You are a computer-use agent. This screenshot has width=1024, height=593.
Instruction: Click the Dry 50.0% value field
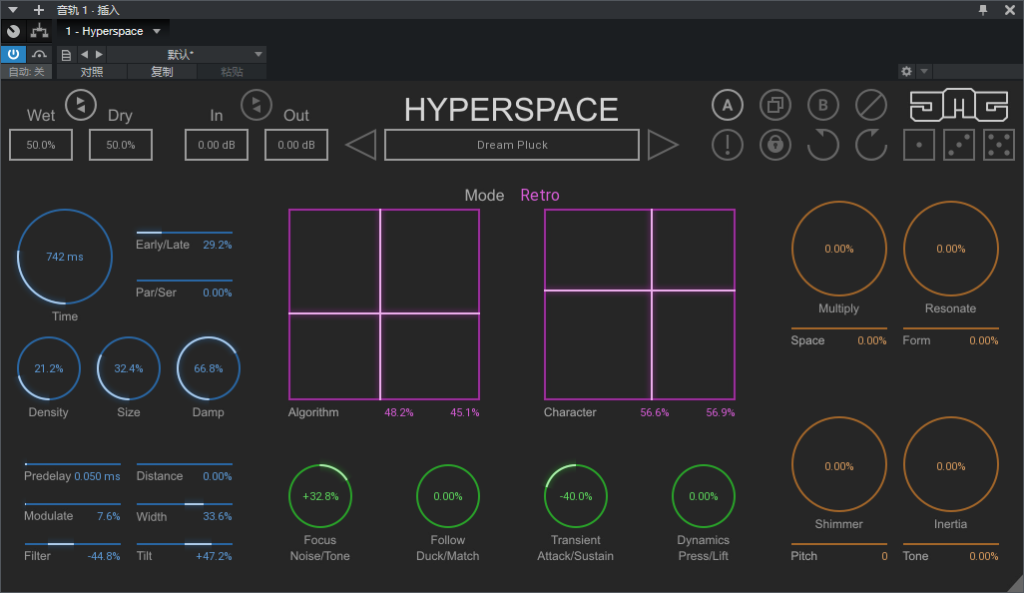tap(121, 145)
